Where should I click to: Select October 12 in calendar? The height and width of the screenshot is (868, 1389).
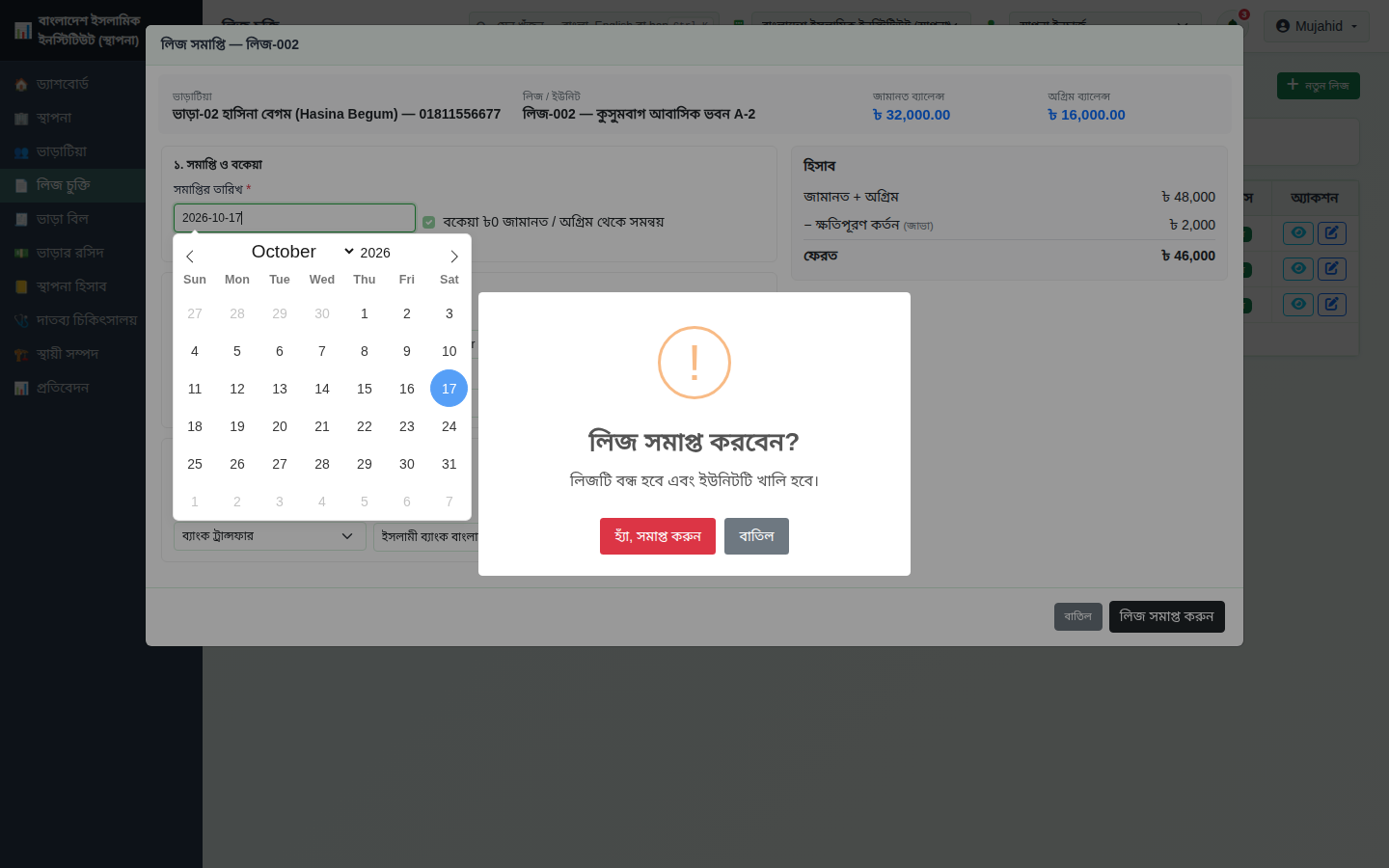point(237,389)
